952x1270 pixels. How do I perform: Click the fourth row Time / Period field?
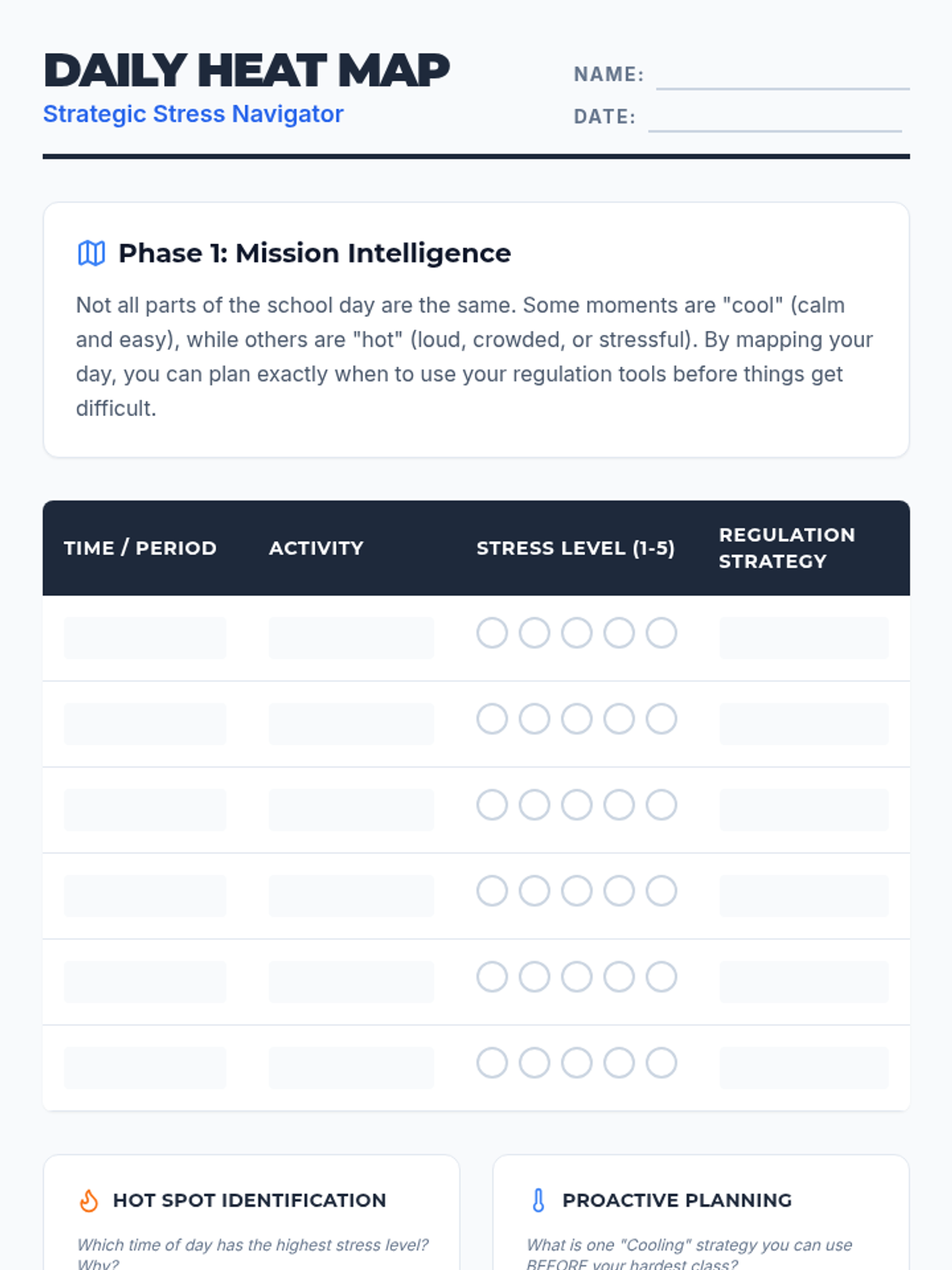pyautogui.click(x=145, y=895)
